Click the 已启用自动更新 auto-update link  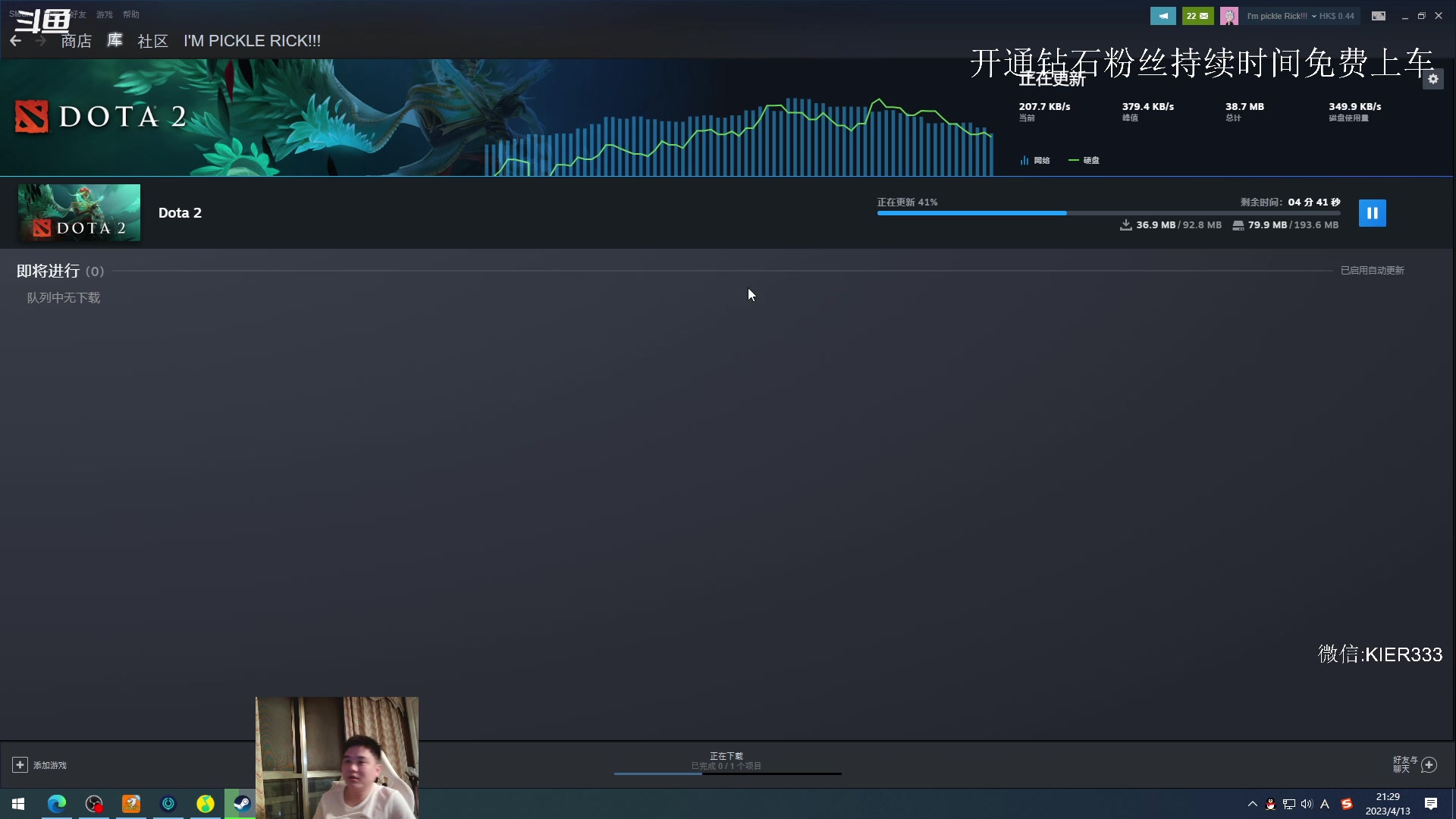tap(1372, 271)
